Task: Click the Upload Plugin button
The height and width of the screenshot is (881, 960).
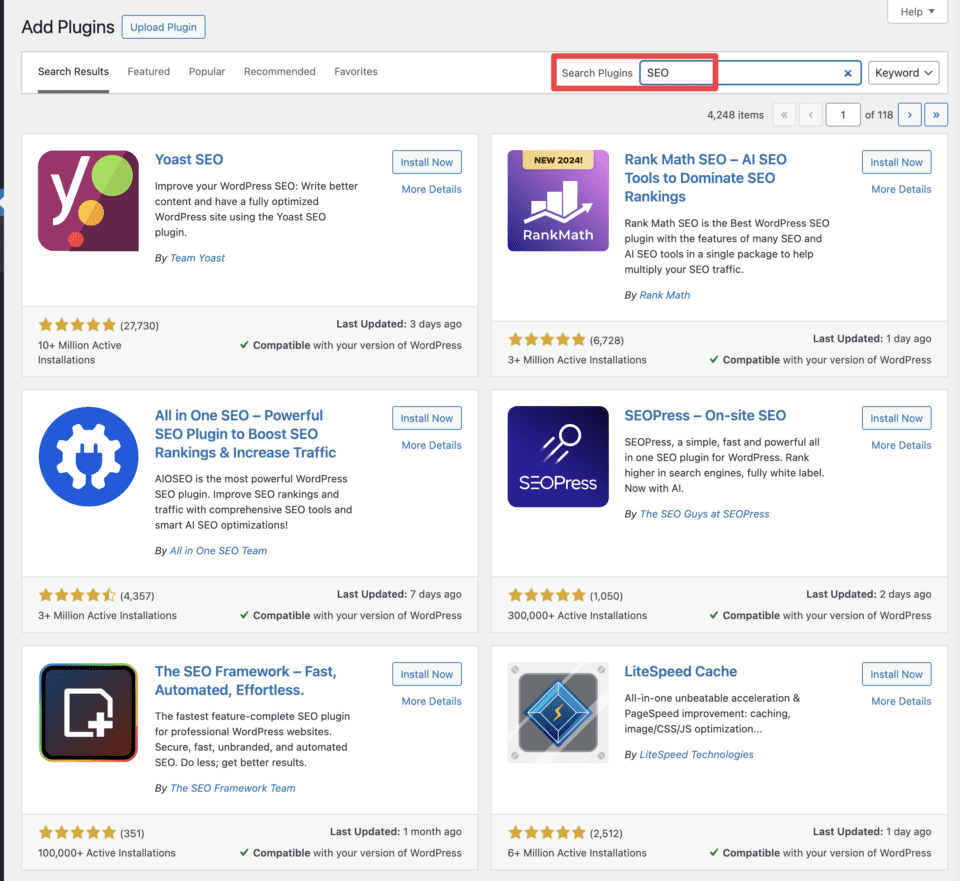Action: coord(163,27)
